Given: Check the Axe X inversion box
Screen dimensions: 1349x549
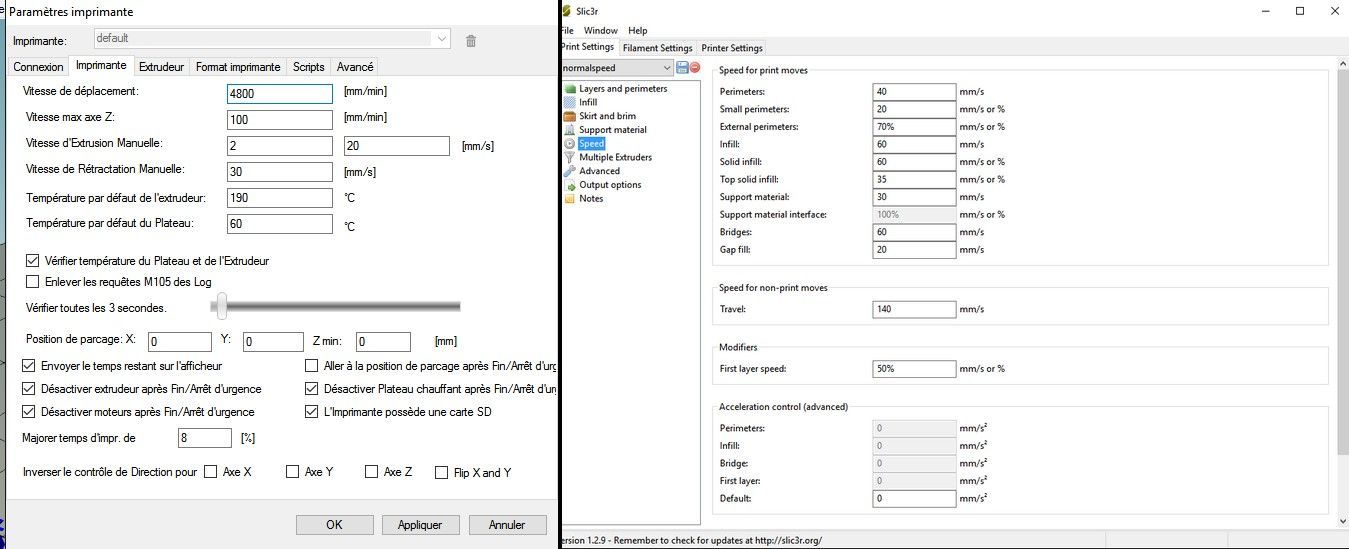Looking at the screenshot, I should tap(210, 472).
